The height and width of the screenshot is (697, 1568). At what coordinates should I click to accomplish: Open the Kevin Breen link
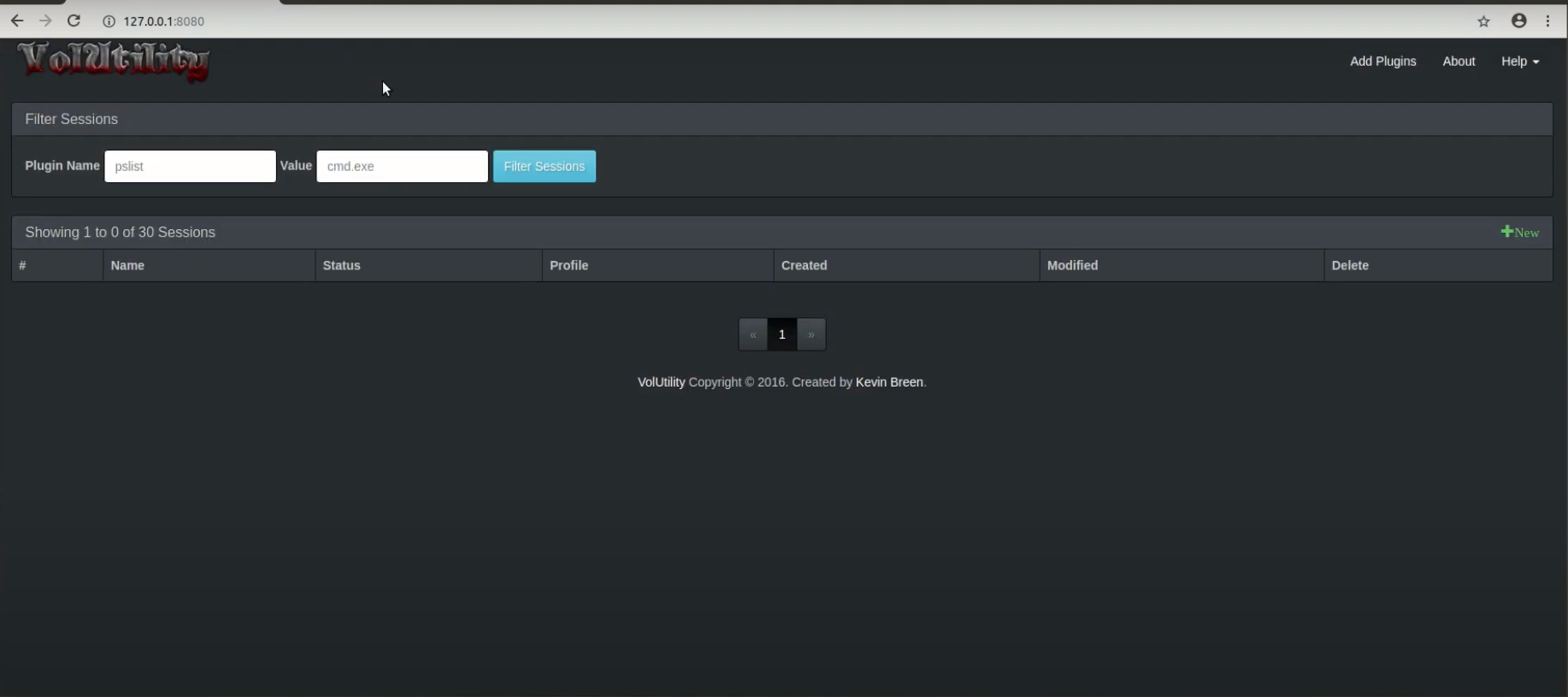(x=889, y=382)
